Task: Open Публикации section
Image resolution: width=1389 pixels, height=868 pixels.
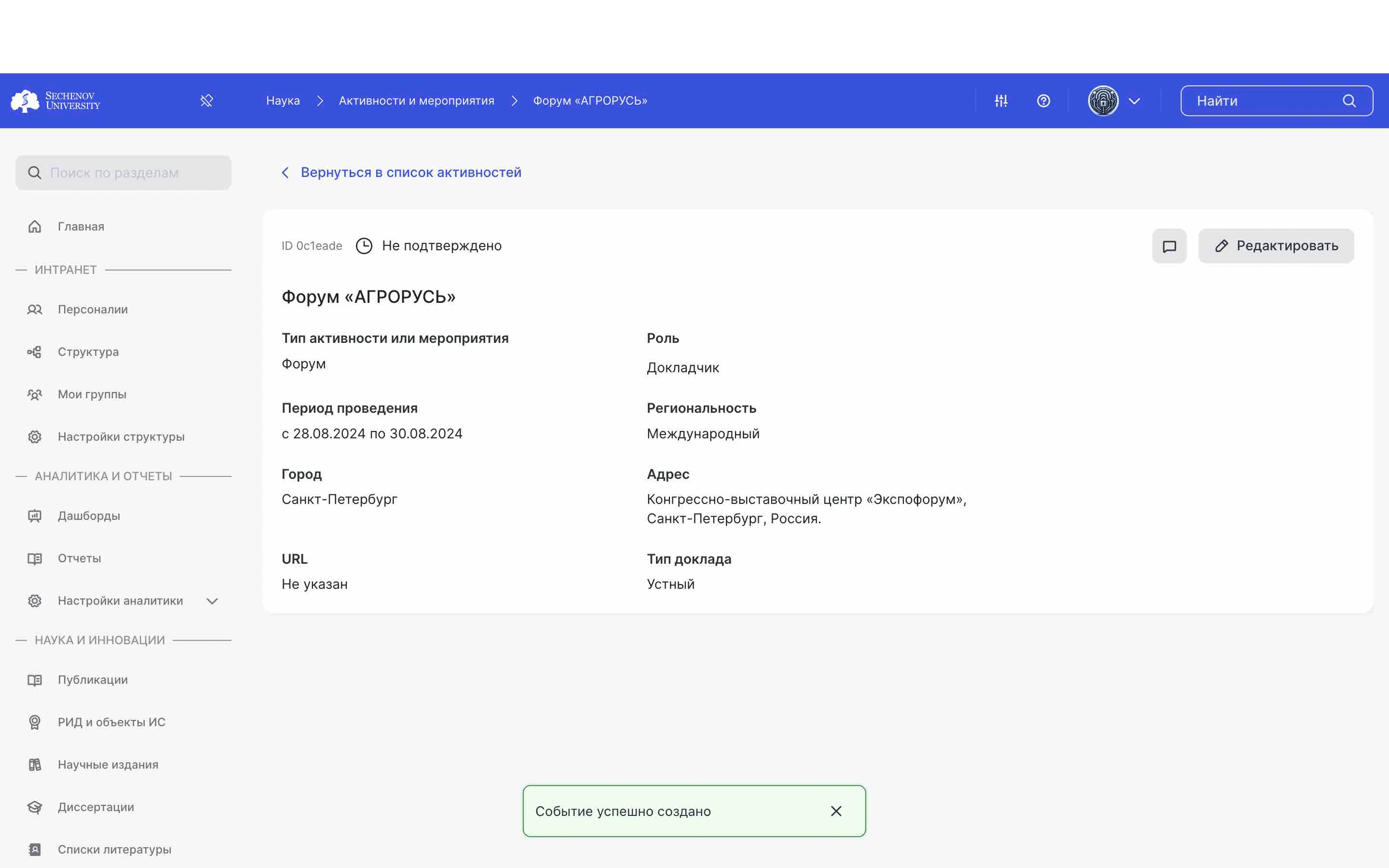Action: point(93,680)
